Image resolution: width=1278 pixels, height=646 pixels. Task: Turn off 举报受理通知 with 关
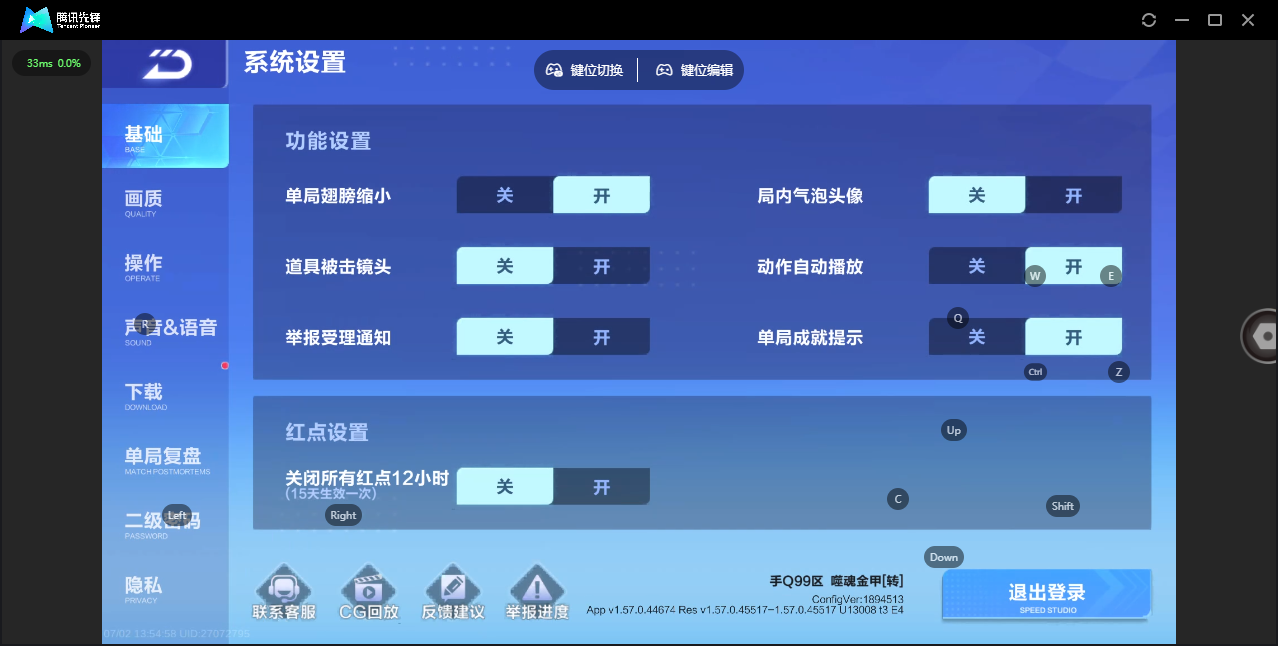click(505, 337)
